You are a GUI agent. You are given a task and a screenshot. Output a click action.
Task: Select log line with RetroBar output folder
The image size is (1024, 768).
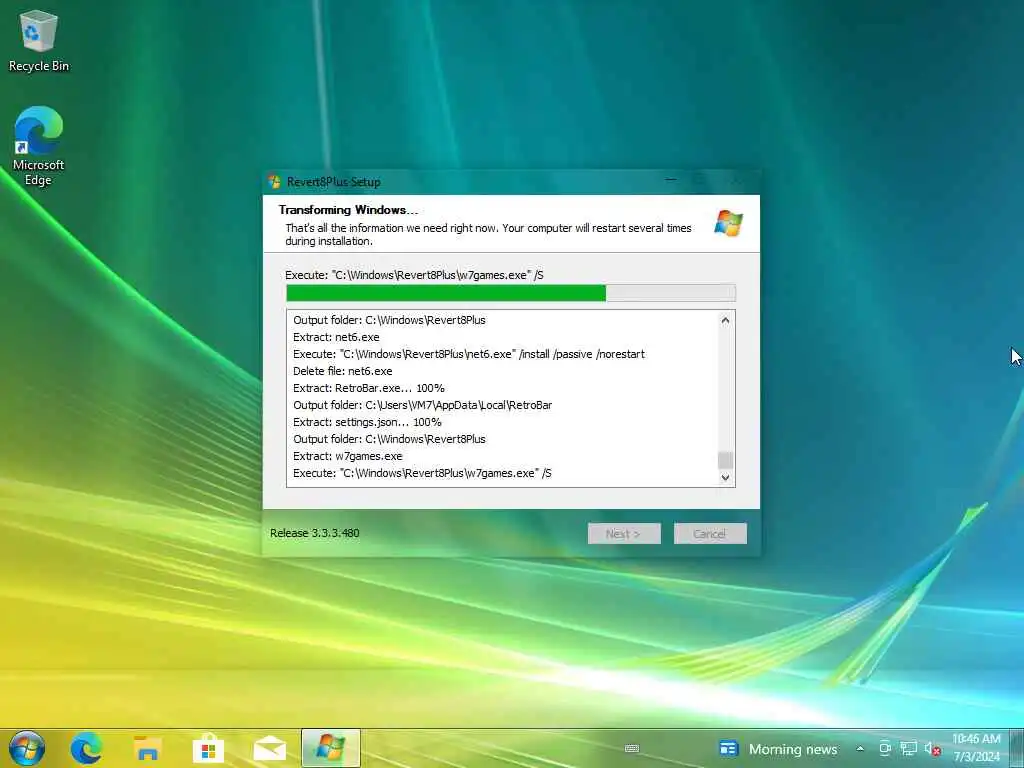pos(423,405)
